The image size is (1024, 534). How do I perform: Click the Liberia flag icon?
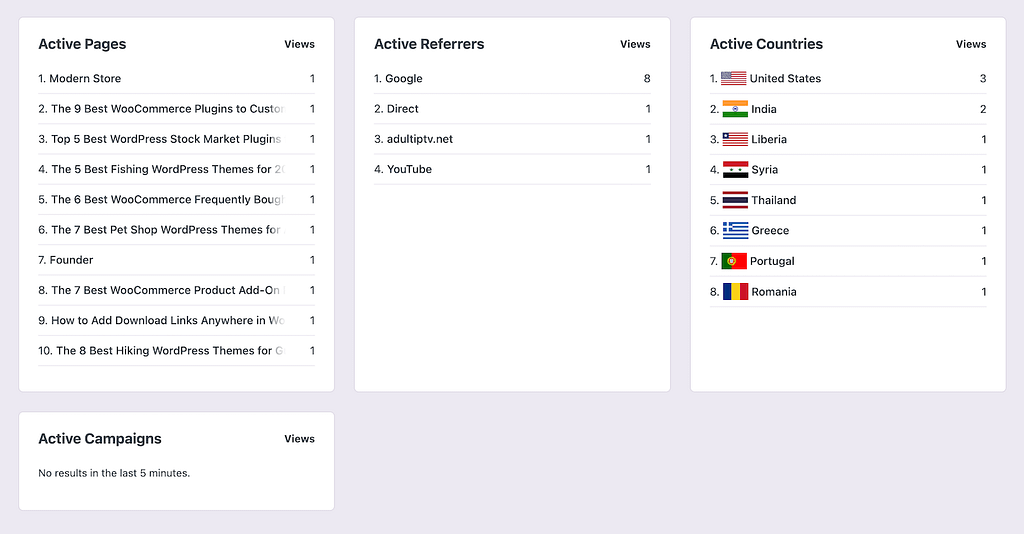(735, 139)
